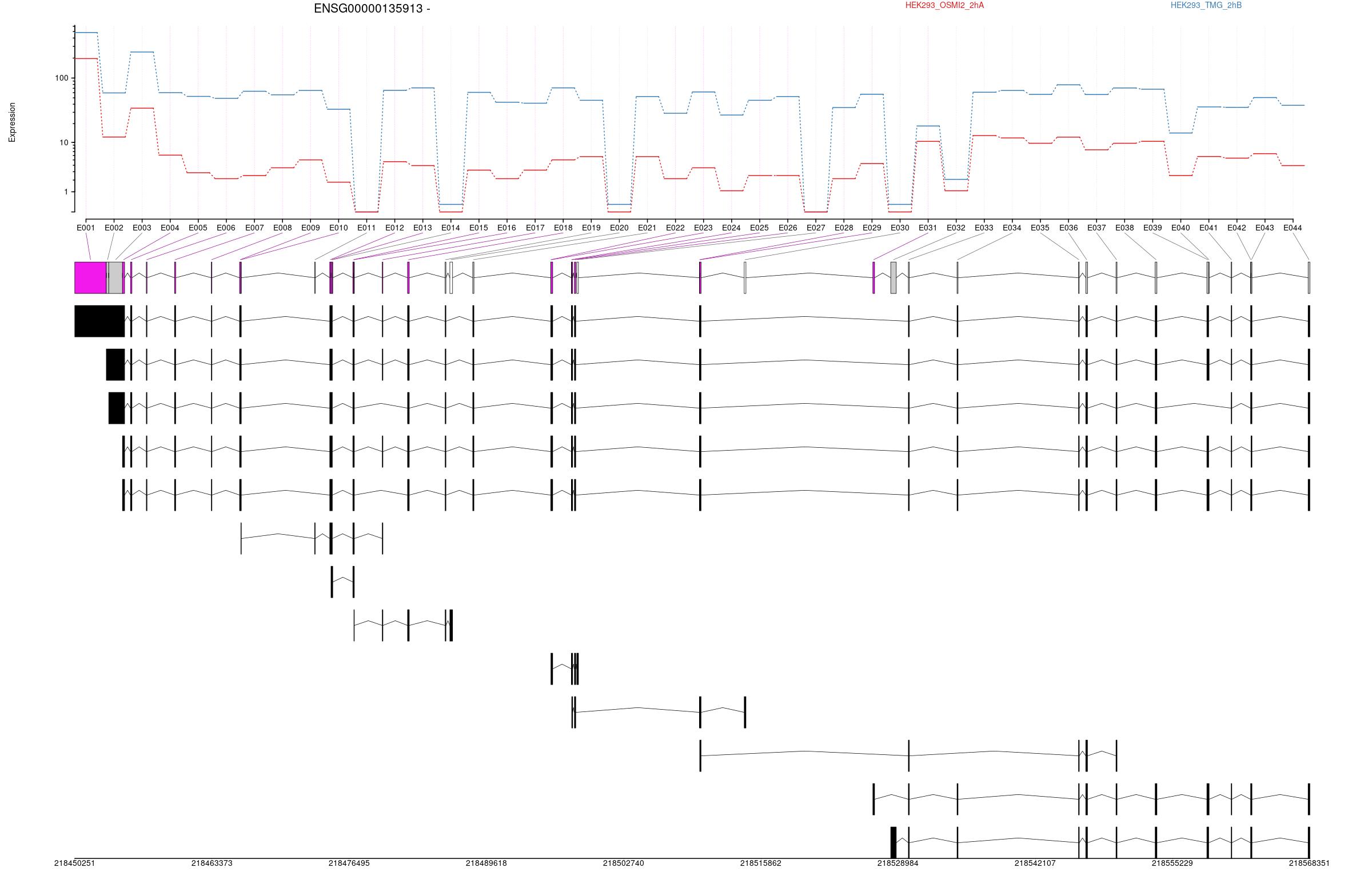The image size is (1372, 875).
Task: Select exon label E044
Action: (x=1293, y=228)
